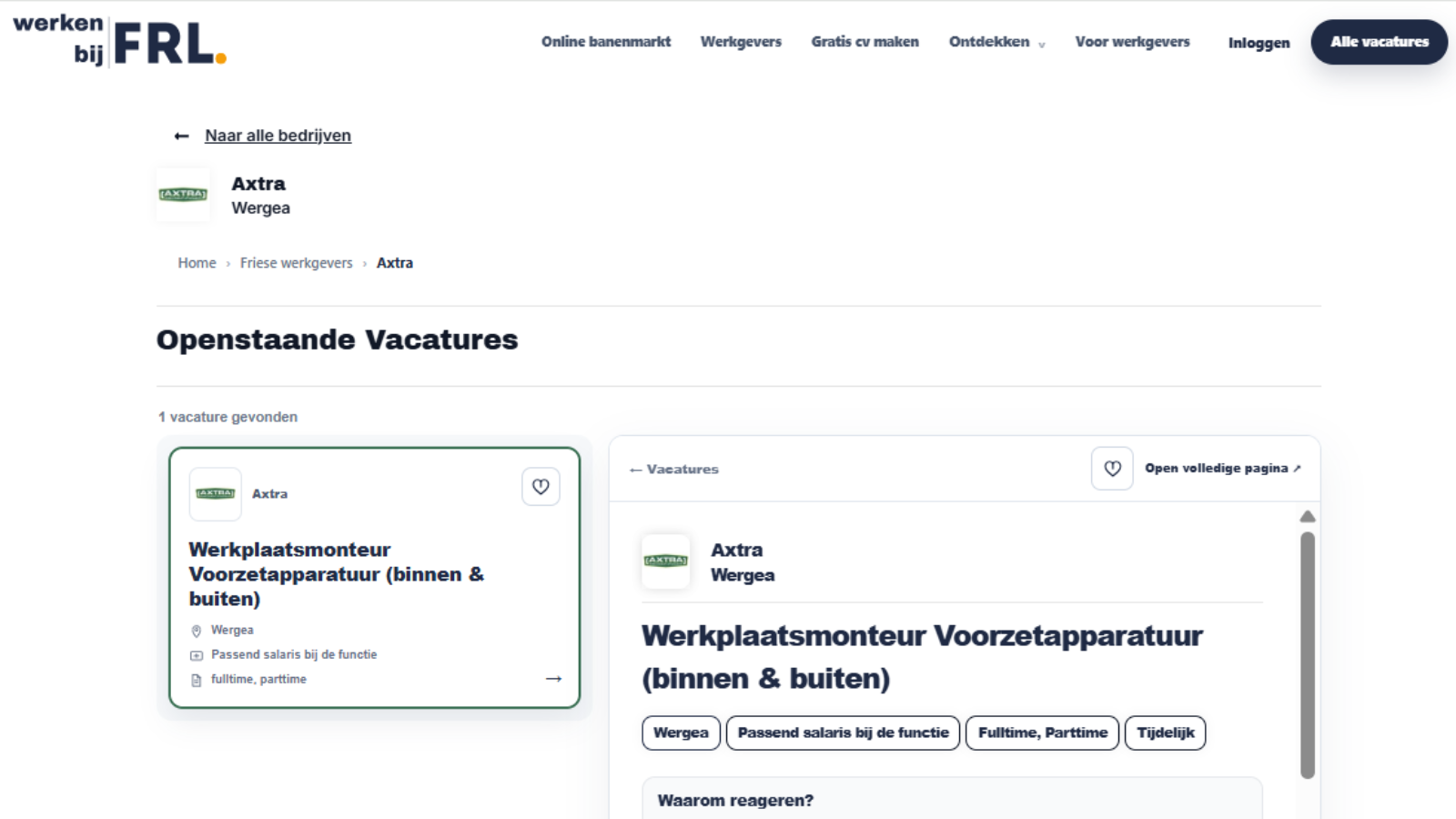Go to Gratis cv maken
This screenshot has width=1456, height=819.
coord(865,42)
